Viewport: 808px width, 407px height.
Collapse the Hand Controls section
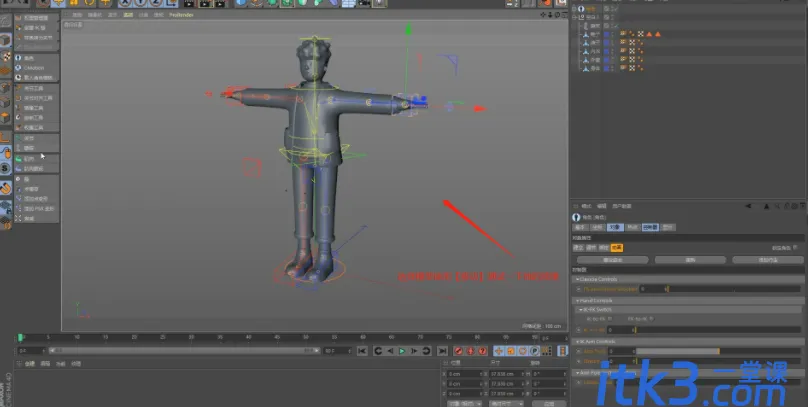(x=578, y=300)
